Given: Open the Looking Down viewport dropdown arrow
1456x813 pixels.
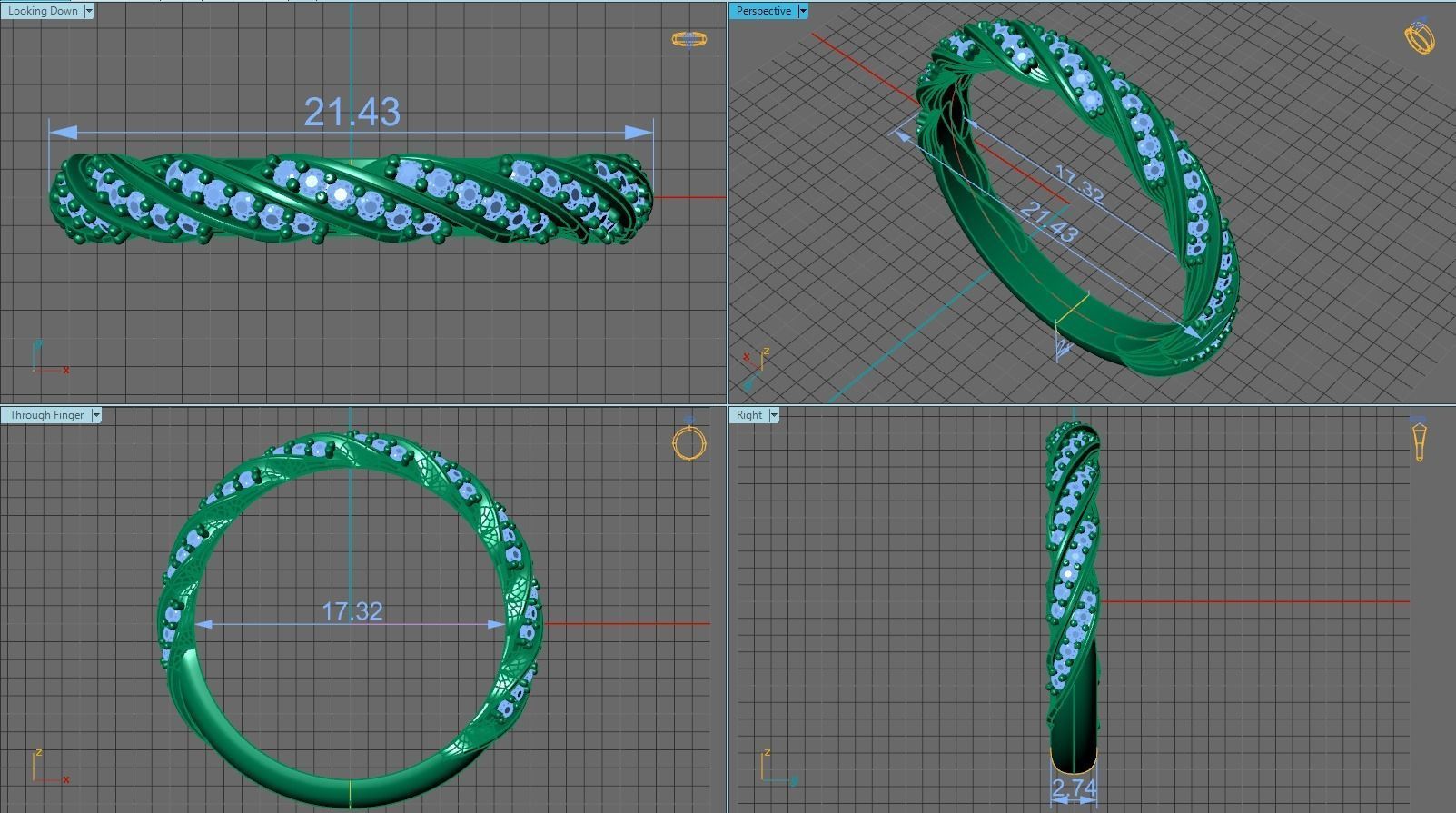Looking at the screenshot, I should (89, 11).
